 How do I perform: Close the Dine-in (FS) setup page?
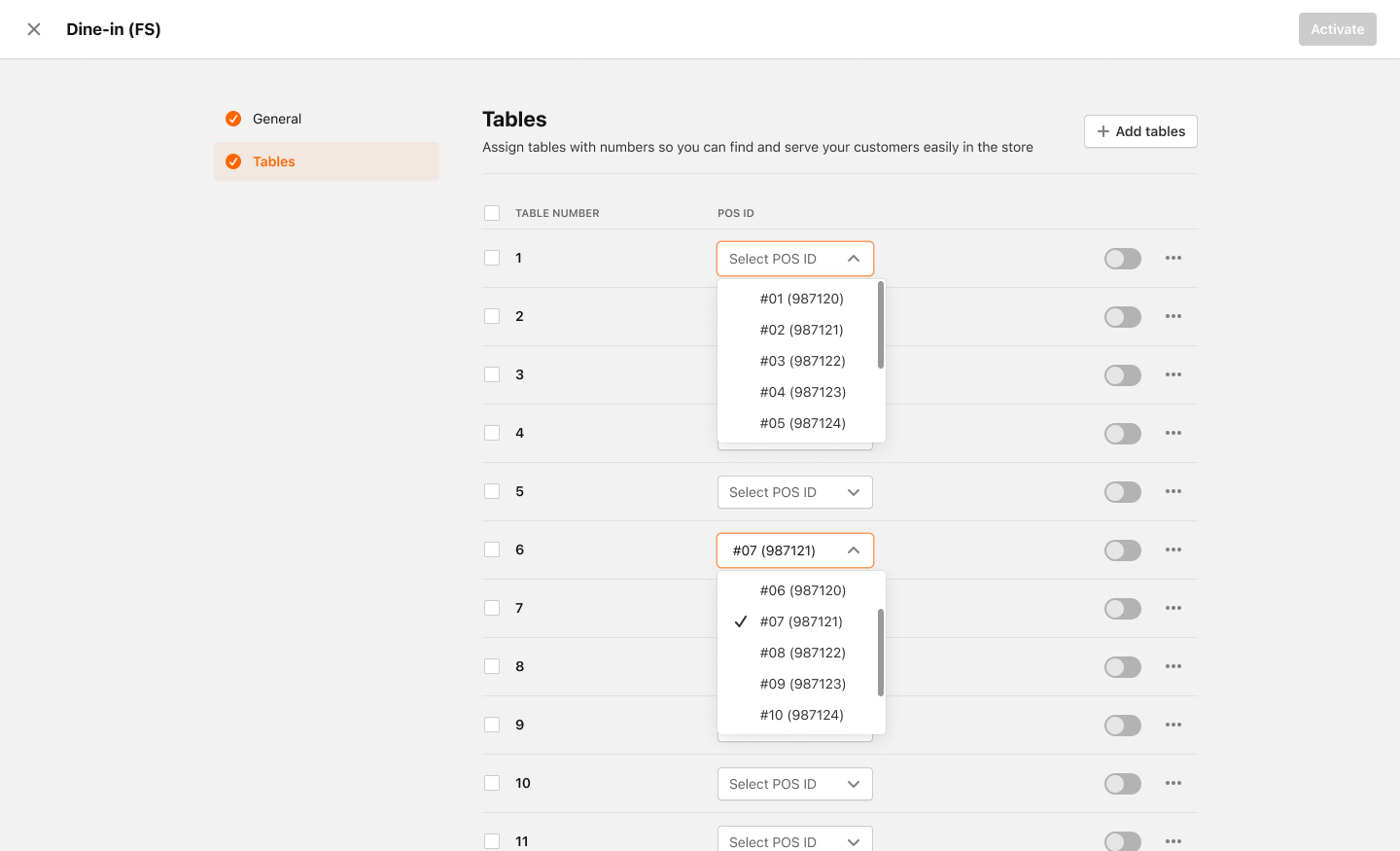[x=34, y=29]
